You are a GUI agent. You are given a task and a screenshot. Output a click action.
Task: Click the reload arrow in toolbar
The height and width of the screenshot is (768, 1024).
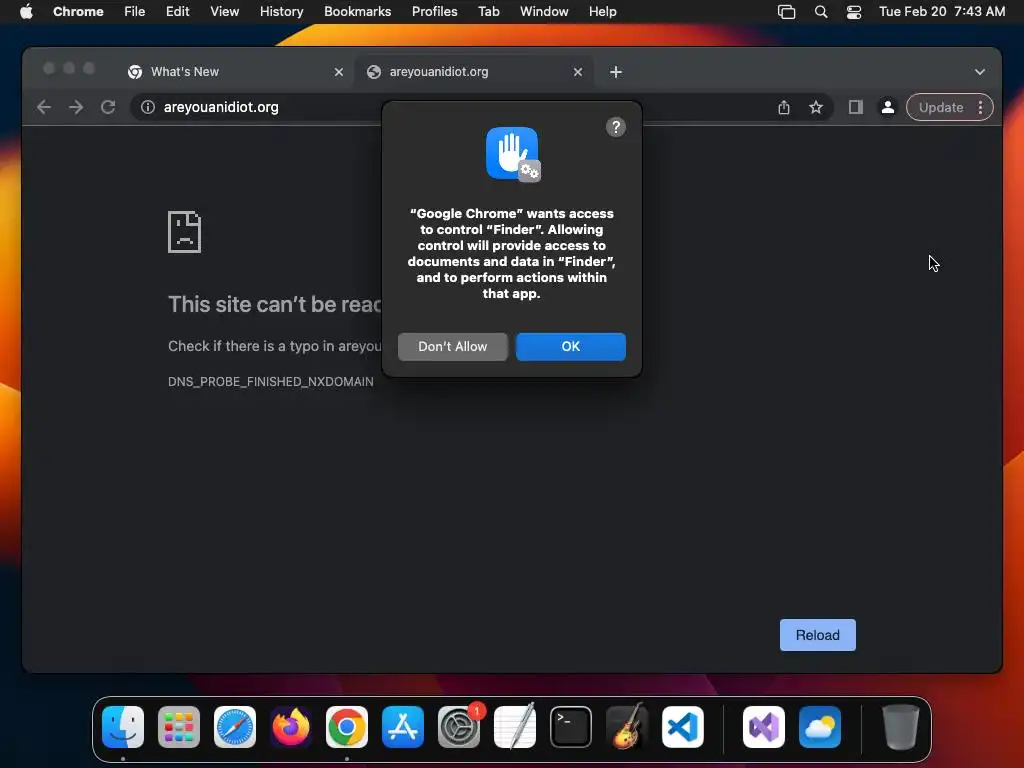pos(108,107)
